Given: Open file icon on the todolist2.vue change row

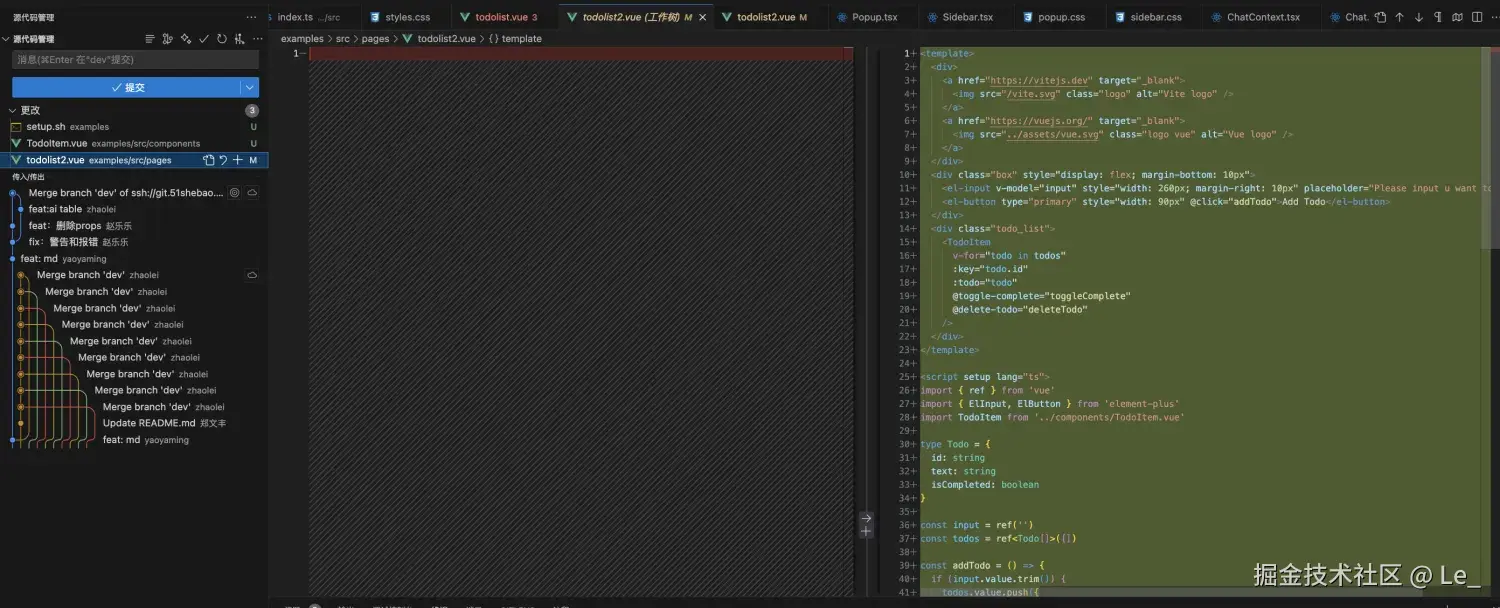Looking at the screenshot, I should tap(209, 160).
